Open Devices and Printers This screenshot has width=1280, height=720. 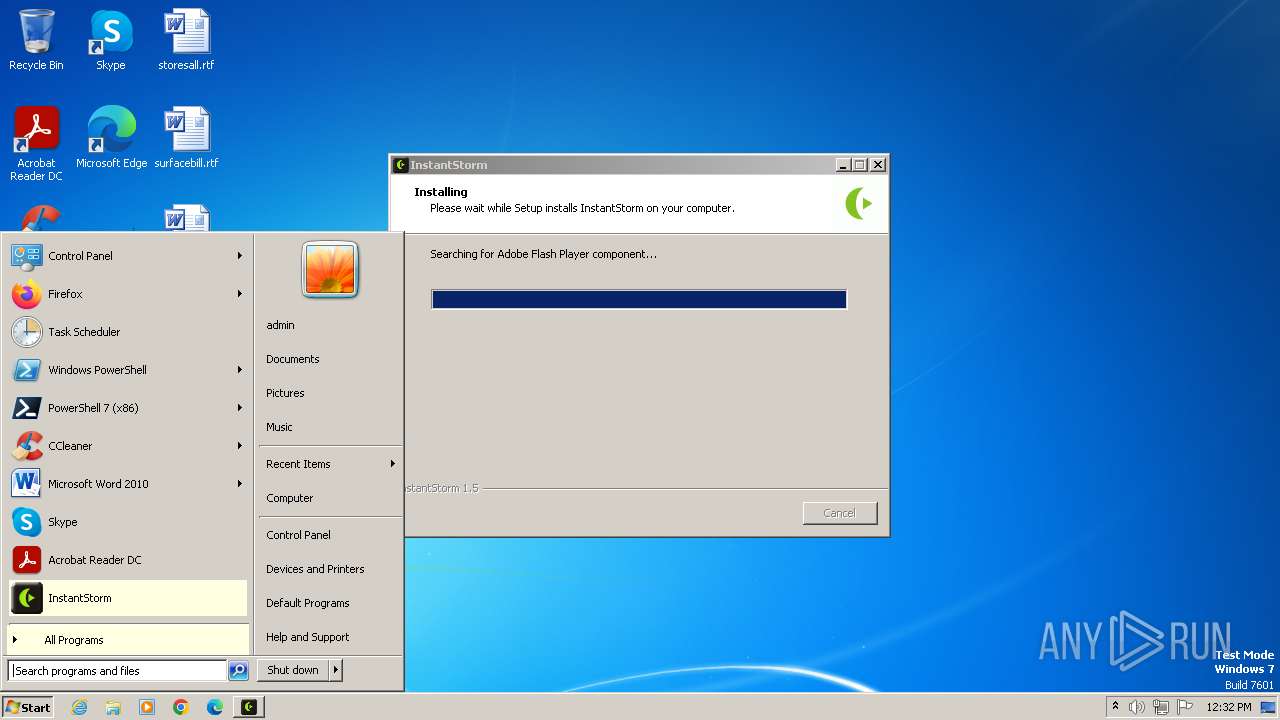330,569
